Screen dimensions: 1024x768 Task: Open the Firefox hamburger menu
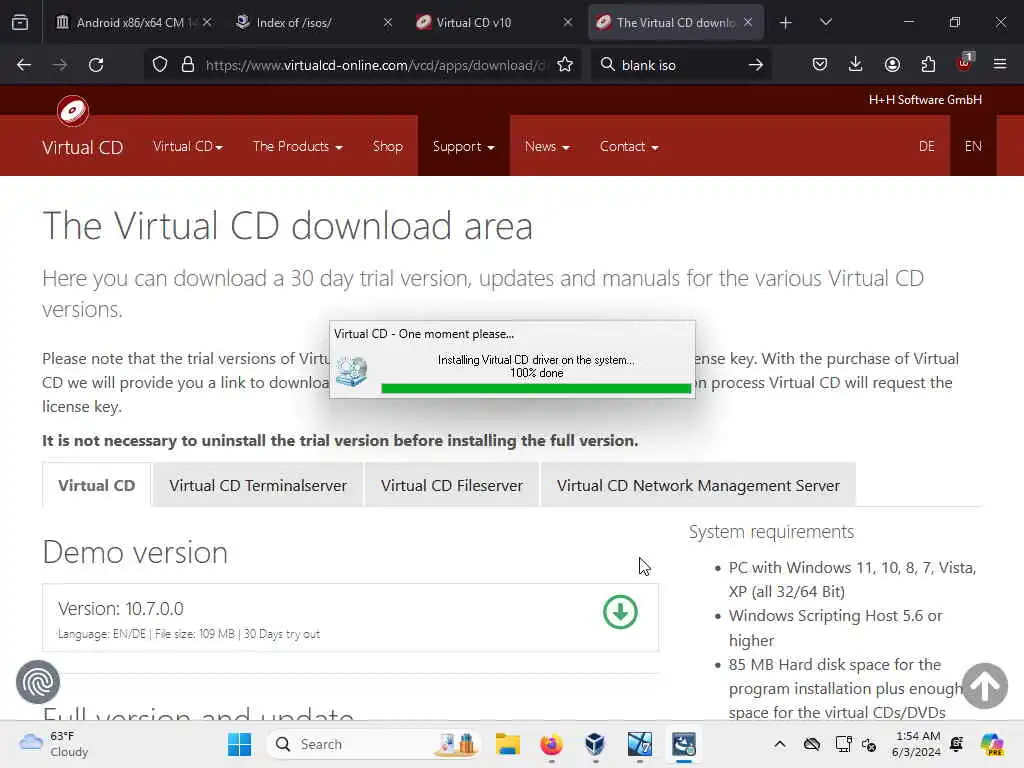point(1000,64)
